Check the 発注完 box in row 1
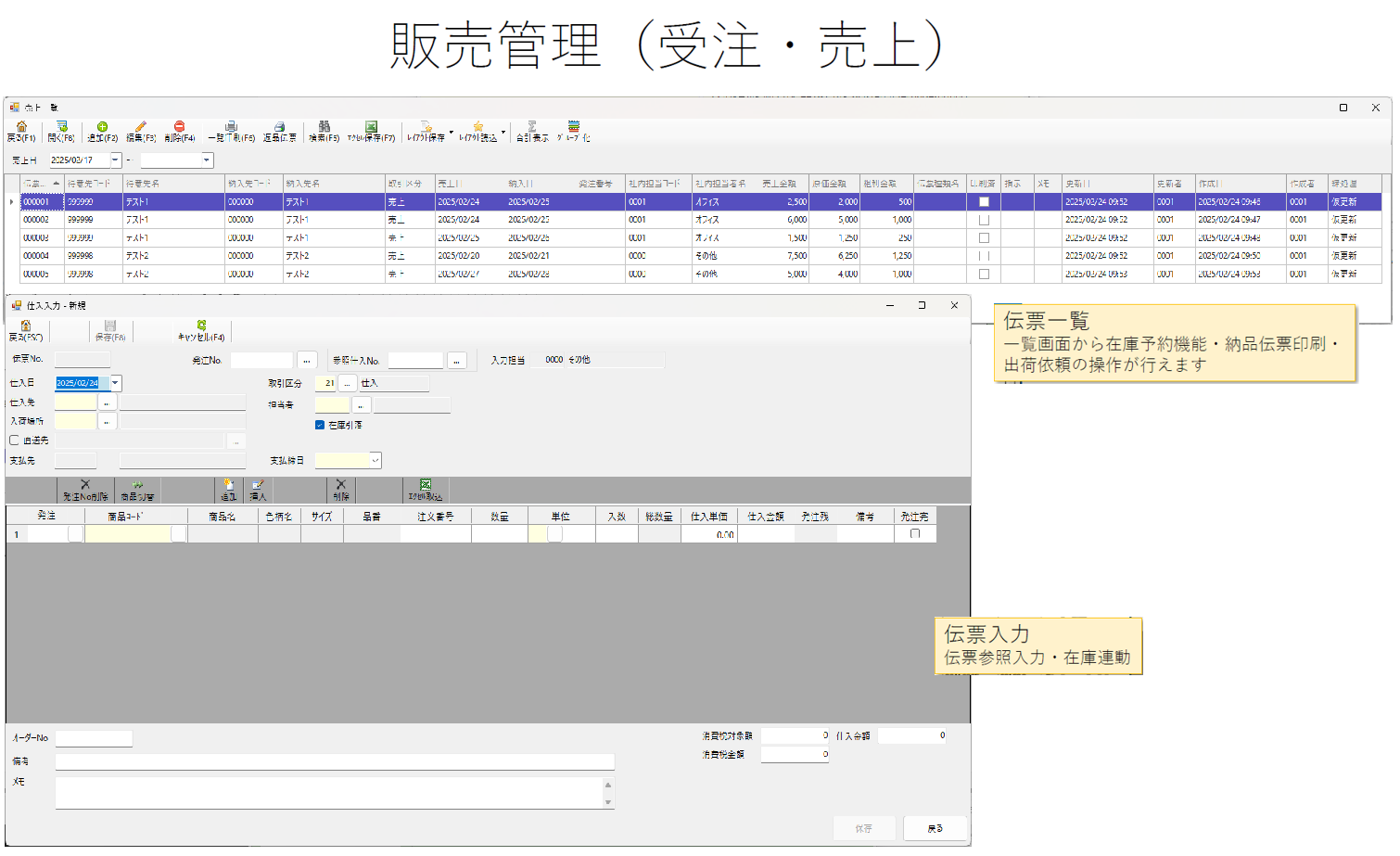The width and height of the screenshot is (1400, 856). coord(915,534)
